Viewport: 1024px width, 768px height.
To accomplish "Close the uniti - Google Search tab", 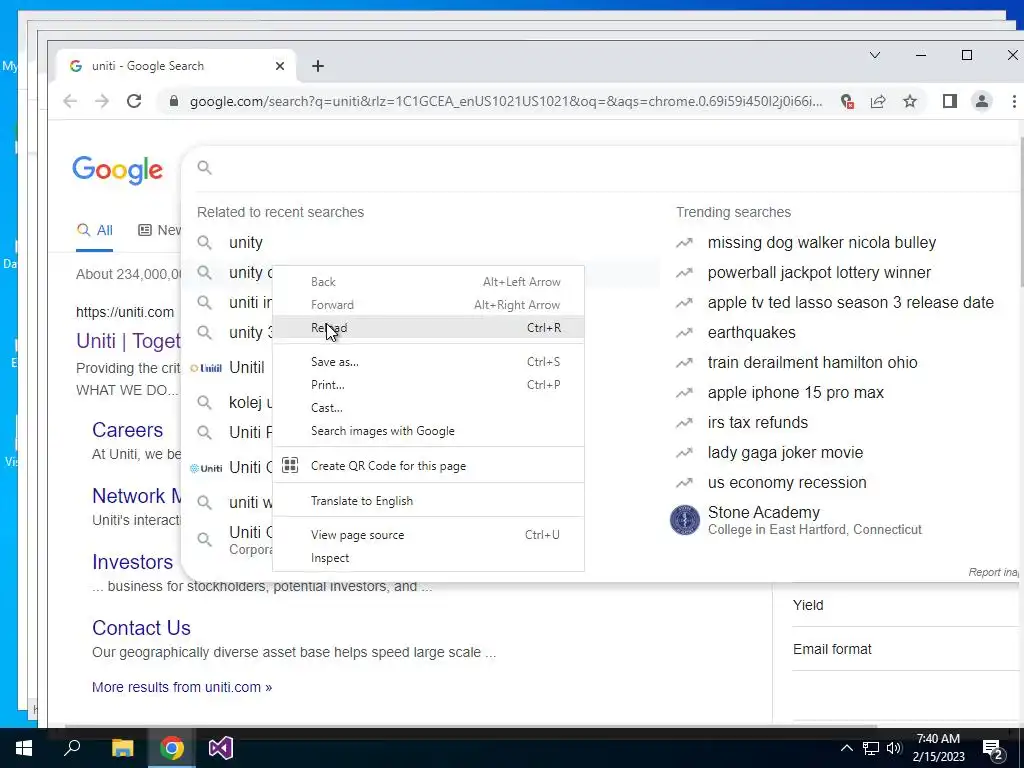I will [x=280, y=66].
